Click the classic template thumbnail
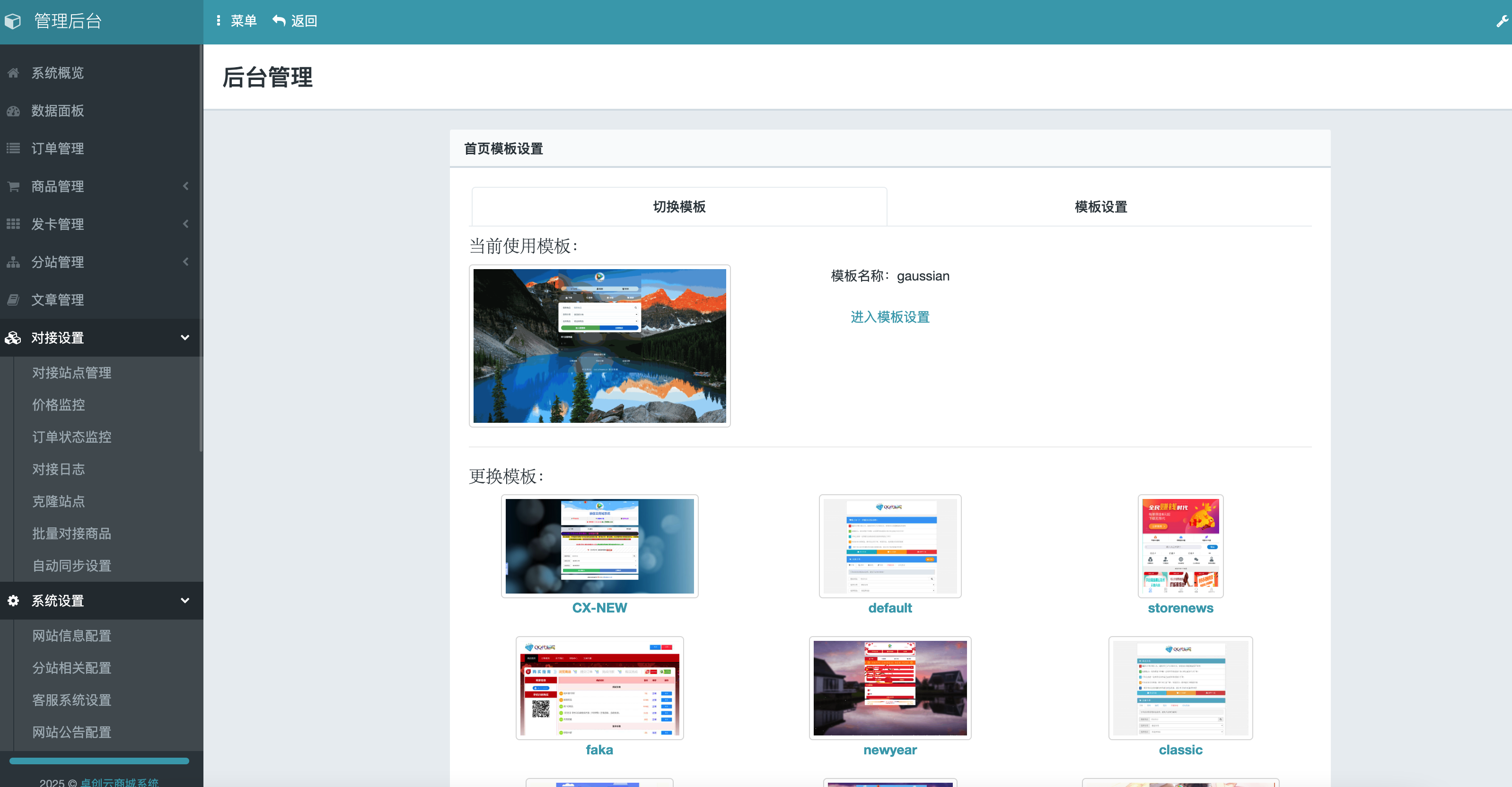 (1180, 688)
